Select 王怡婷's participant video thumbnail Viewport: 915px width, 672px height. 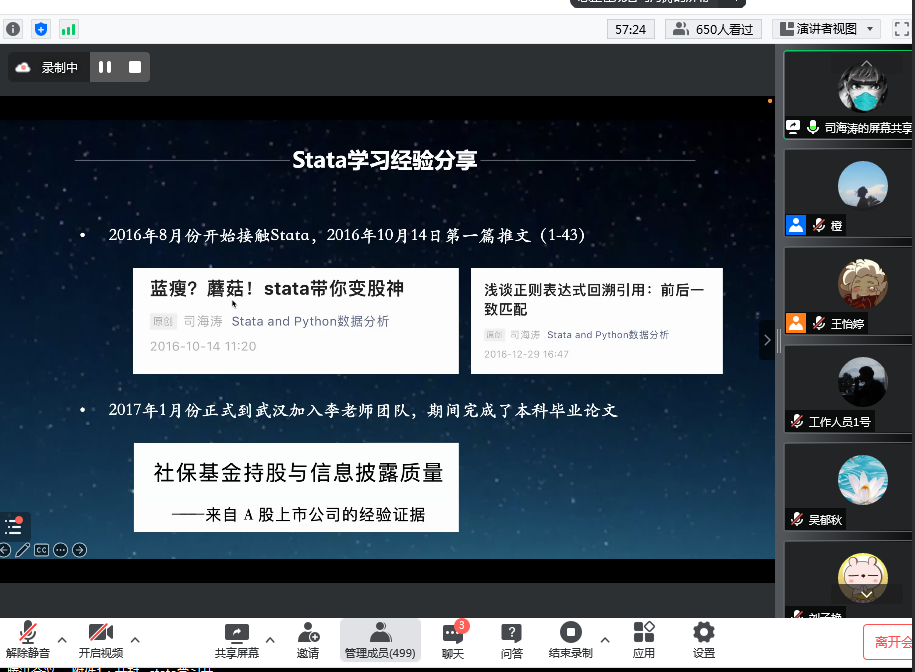847,290
